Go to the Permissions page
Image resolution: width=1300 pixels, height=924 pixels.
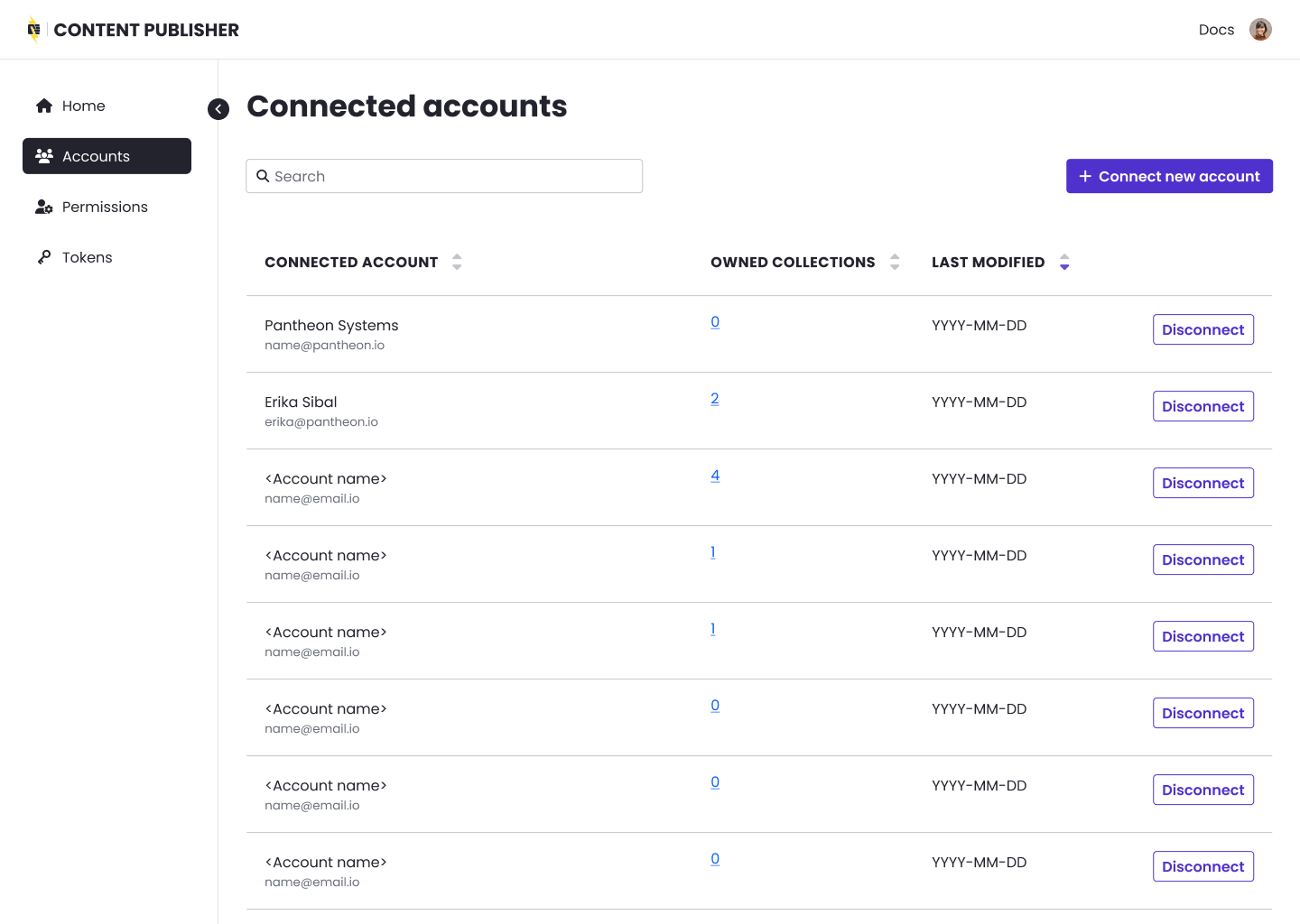pyautogui.click(x=105, y=207)
